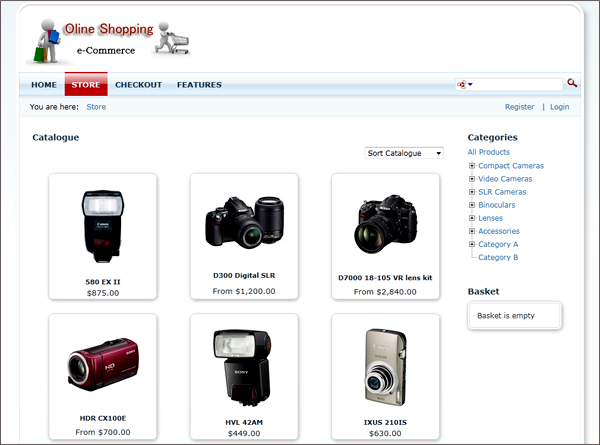The width and height of the screenshot is (600, 445).
Task: Open the Category B link
Action: click(x=498, y=257)
